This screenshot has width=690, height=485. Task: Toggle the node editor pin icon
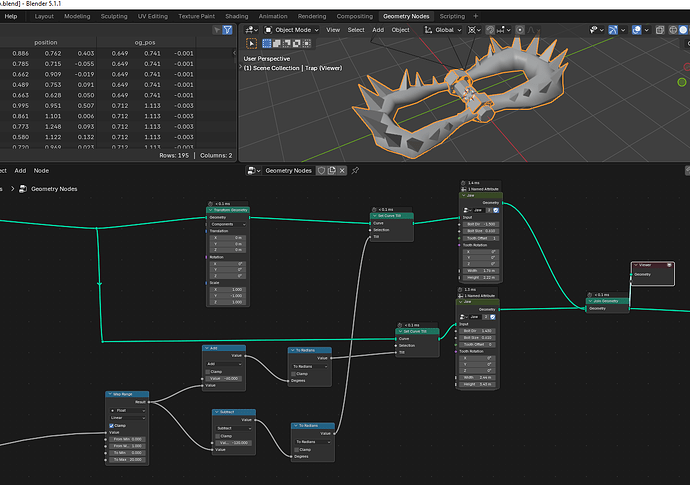point(355,171)
